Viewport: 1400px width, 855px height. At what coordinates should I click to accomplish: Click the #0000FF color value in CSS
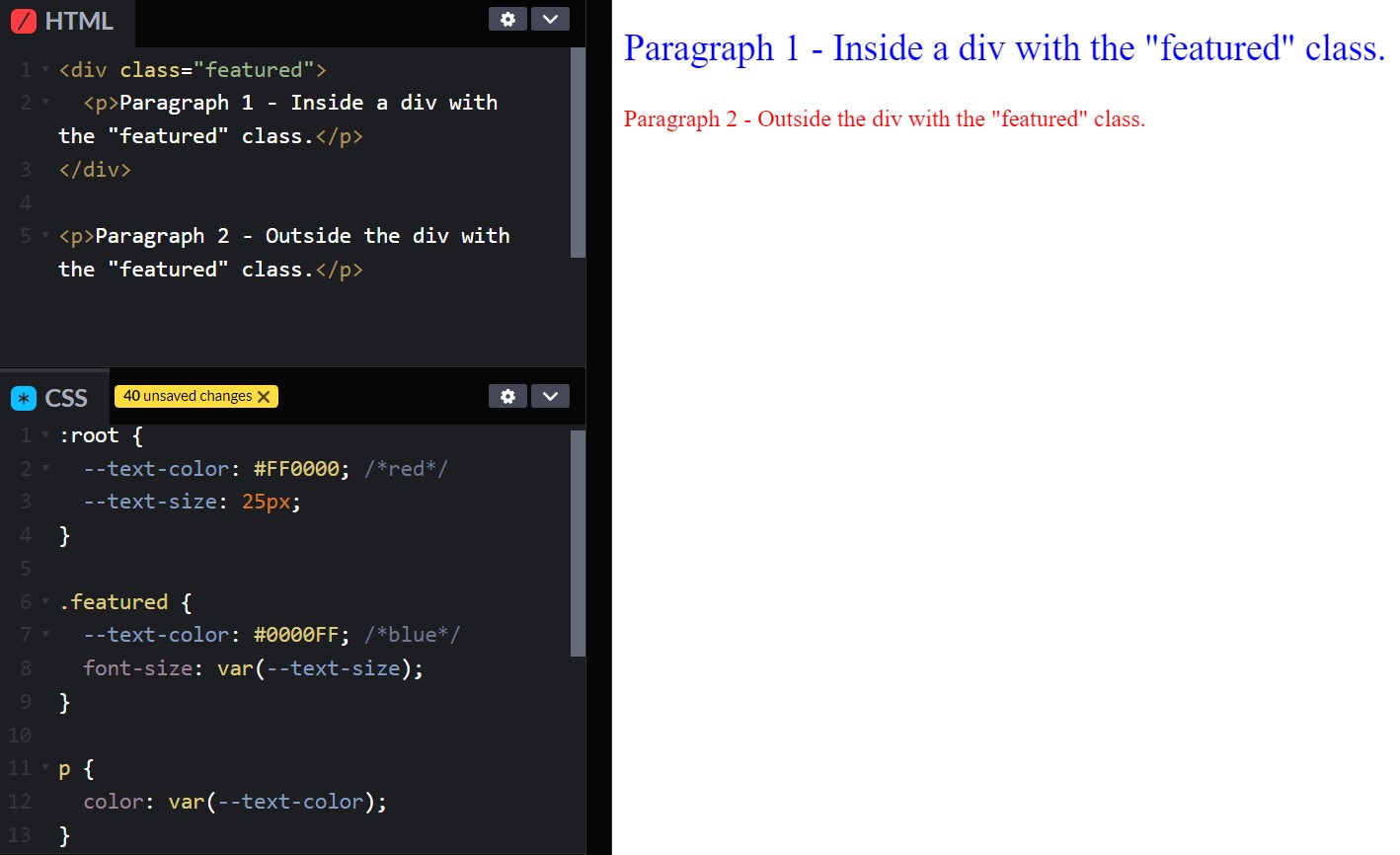(296, 635)
